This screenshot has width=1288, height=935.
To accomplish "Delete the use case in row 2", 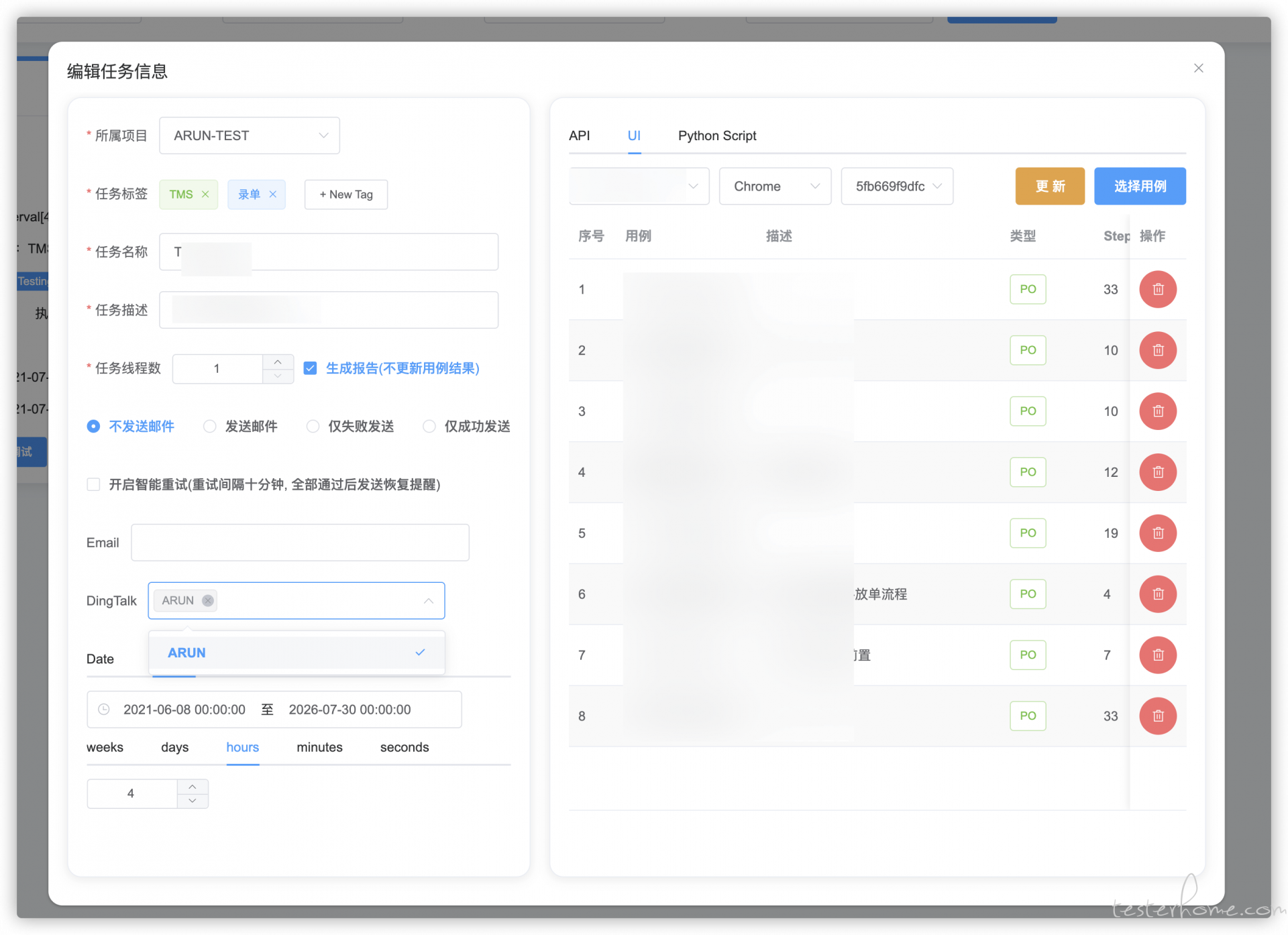I will (x=1158, y=350).
